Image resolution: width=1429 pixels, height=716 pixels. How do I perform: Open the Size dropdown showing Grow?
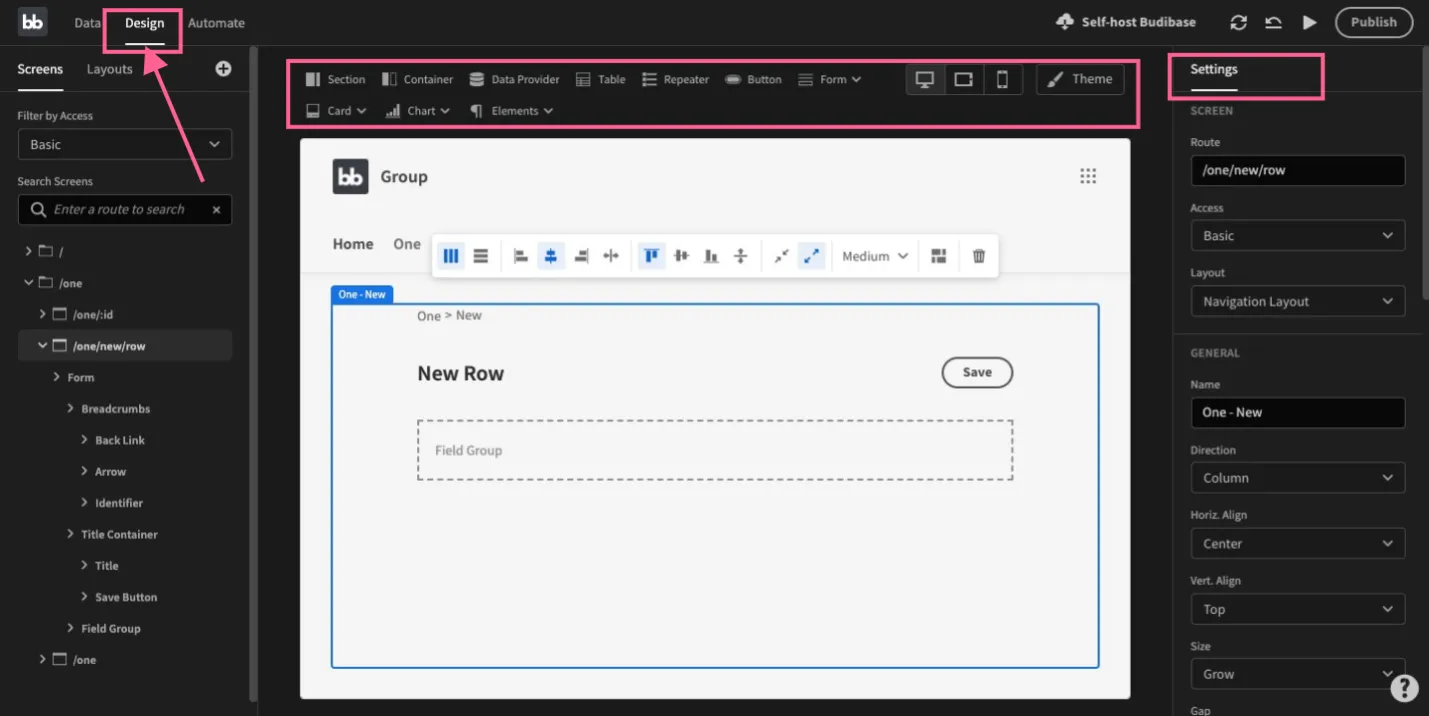click(x=1297, y=673)
